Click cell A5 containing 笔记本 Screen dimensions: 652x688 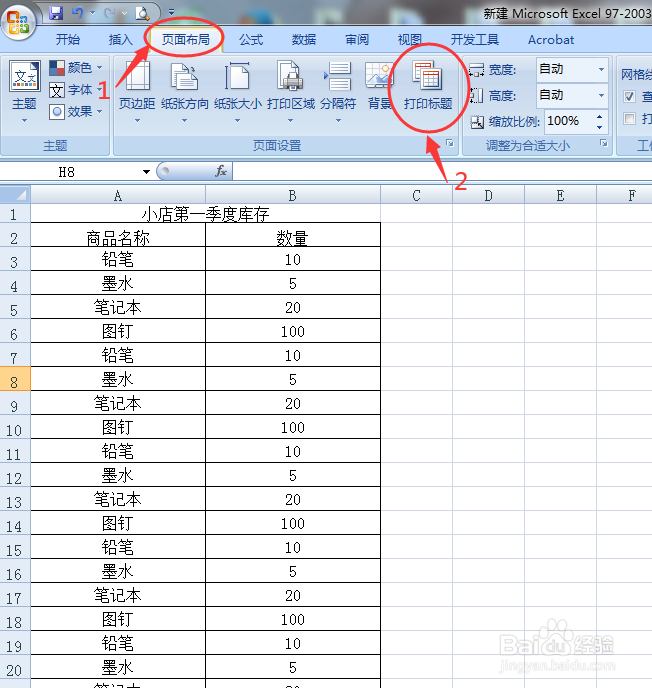click(118, 307)
